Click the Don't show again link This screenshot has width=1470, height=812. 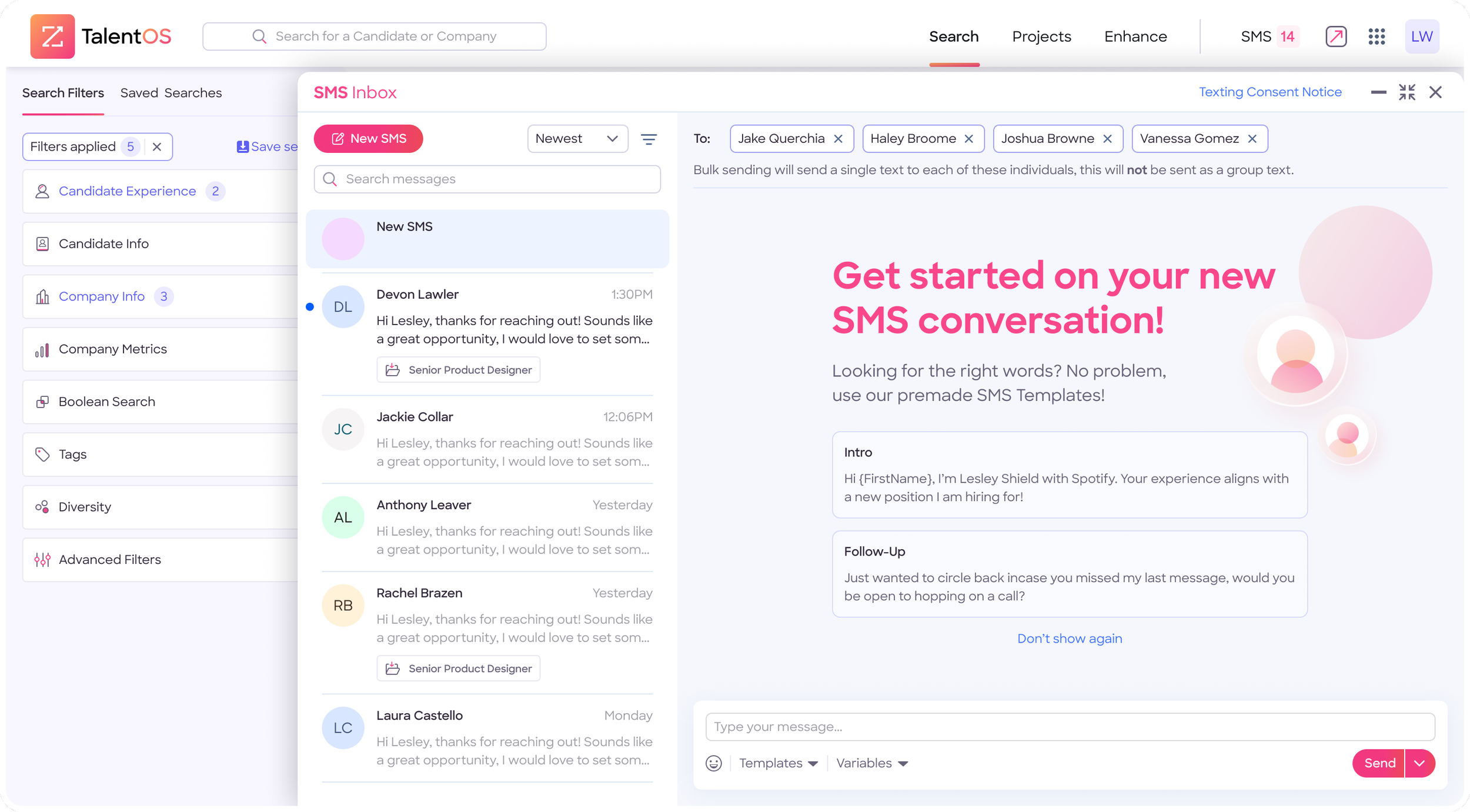[1069, 639]
